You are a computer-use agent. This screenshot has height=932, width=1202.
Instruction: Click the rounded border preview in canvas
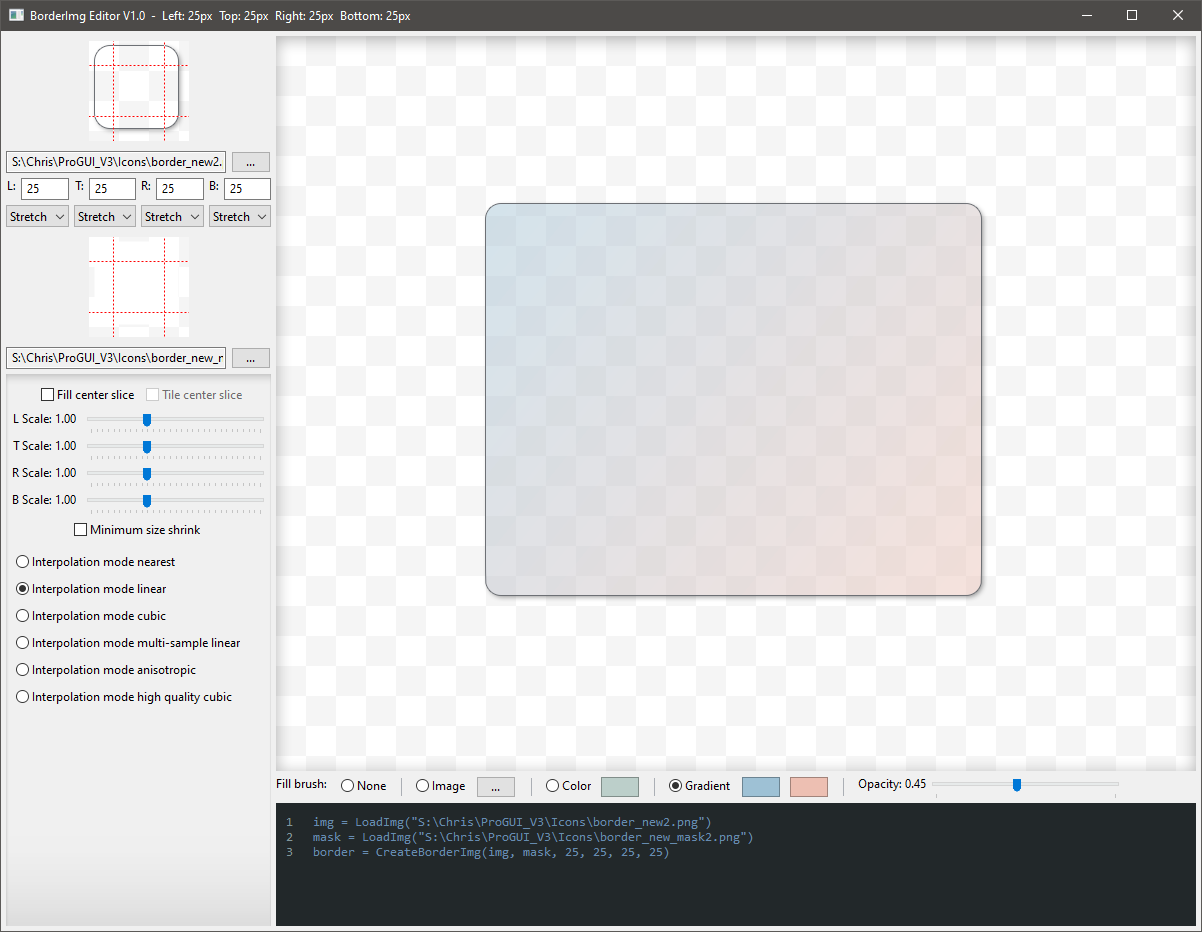point(733,399)
